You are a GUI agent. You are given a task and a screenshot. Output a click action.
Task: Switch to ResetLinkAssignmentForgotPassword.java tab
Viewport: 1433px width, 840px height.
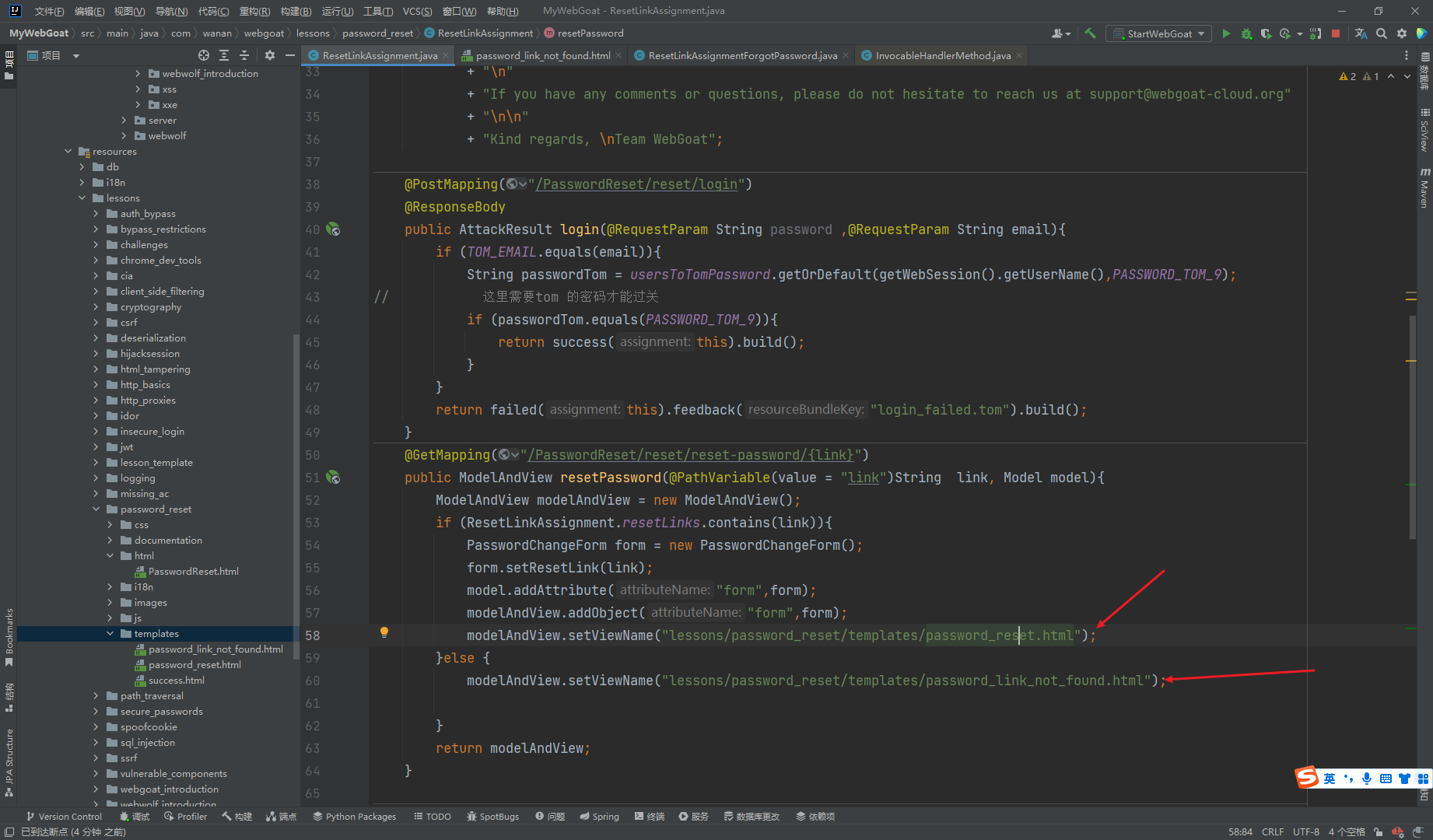(x=742, y=55)
